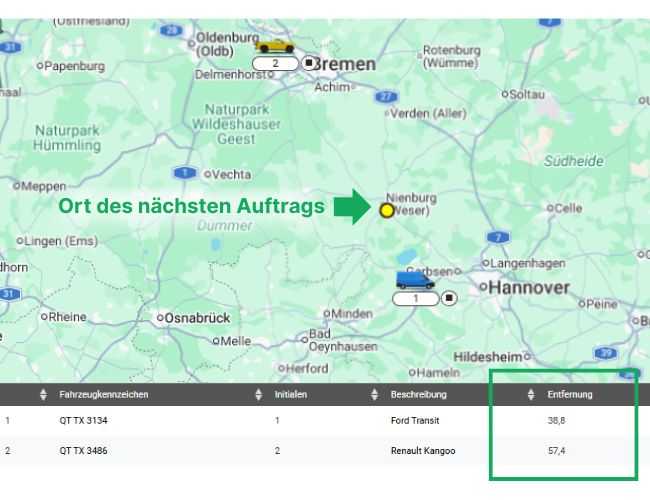Click the A27 highway shield near Achim

[386, 97]
